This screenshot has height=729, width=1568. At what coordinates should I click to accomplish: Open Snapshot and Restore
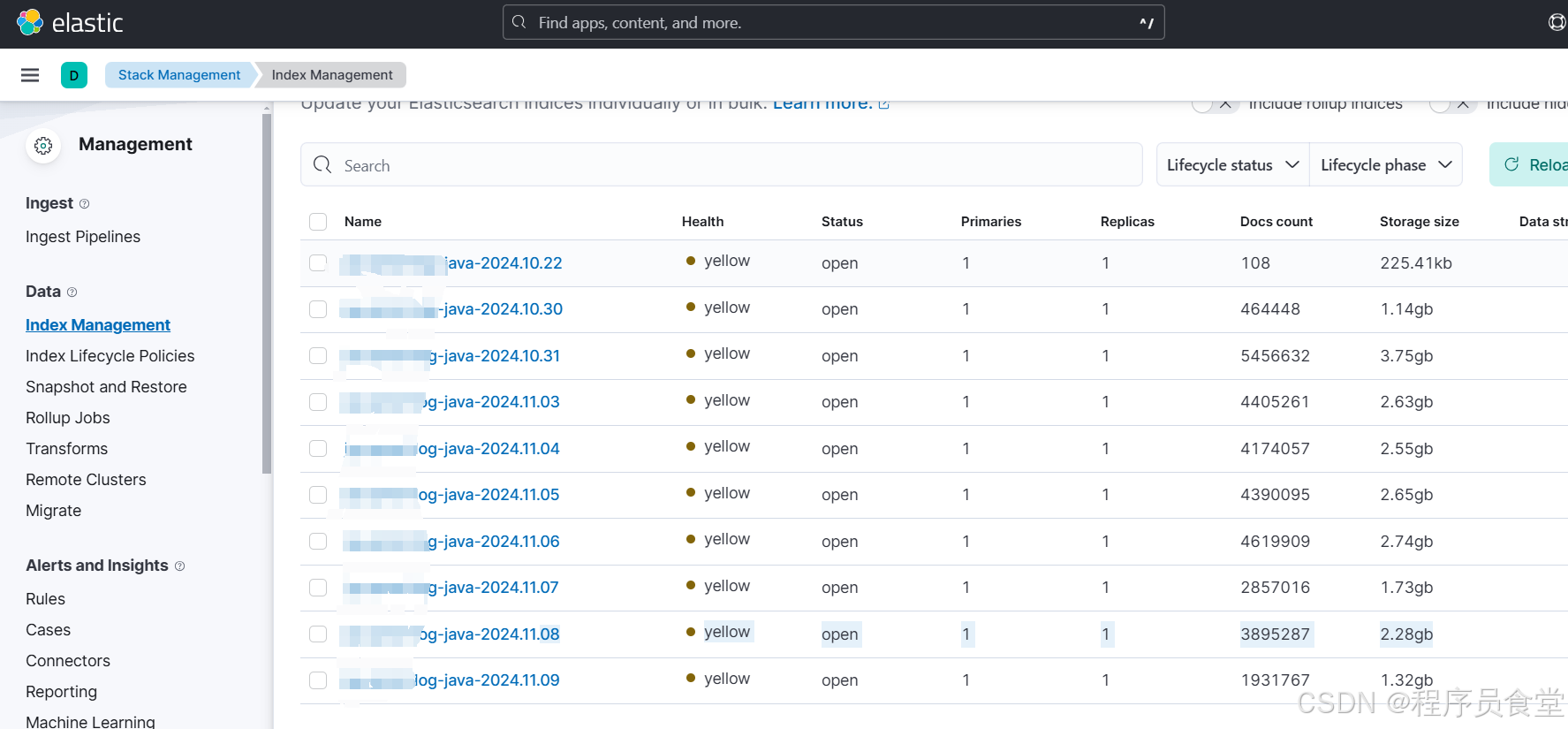tap(106, 387)
